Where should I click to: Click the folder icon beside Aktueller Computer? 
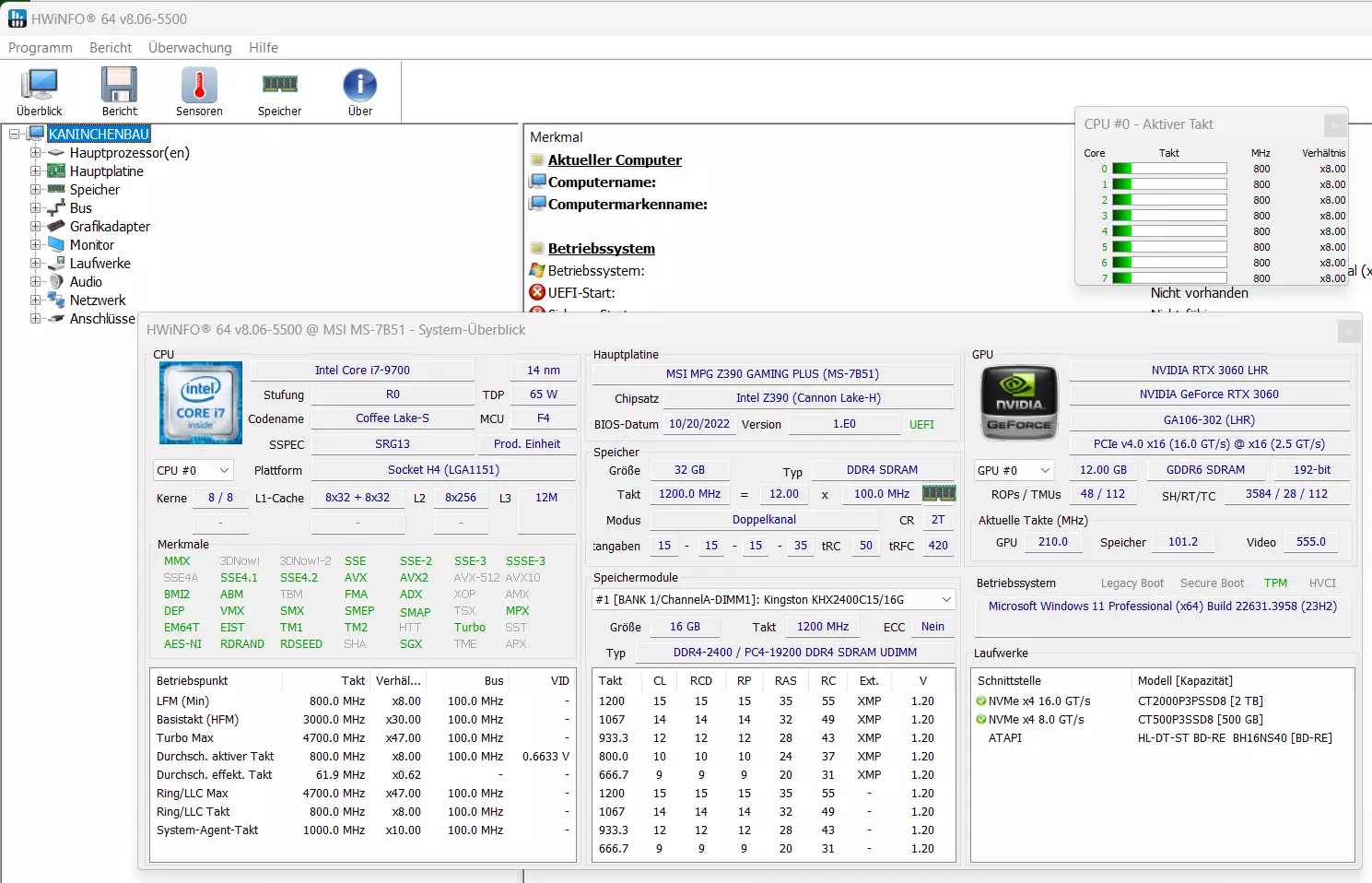(x=537, y=159)
